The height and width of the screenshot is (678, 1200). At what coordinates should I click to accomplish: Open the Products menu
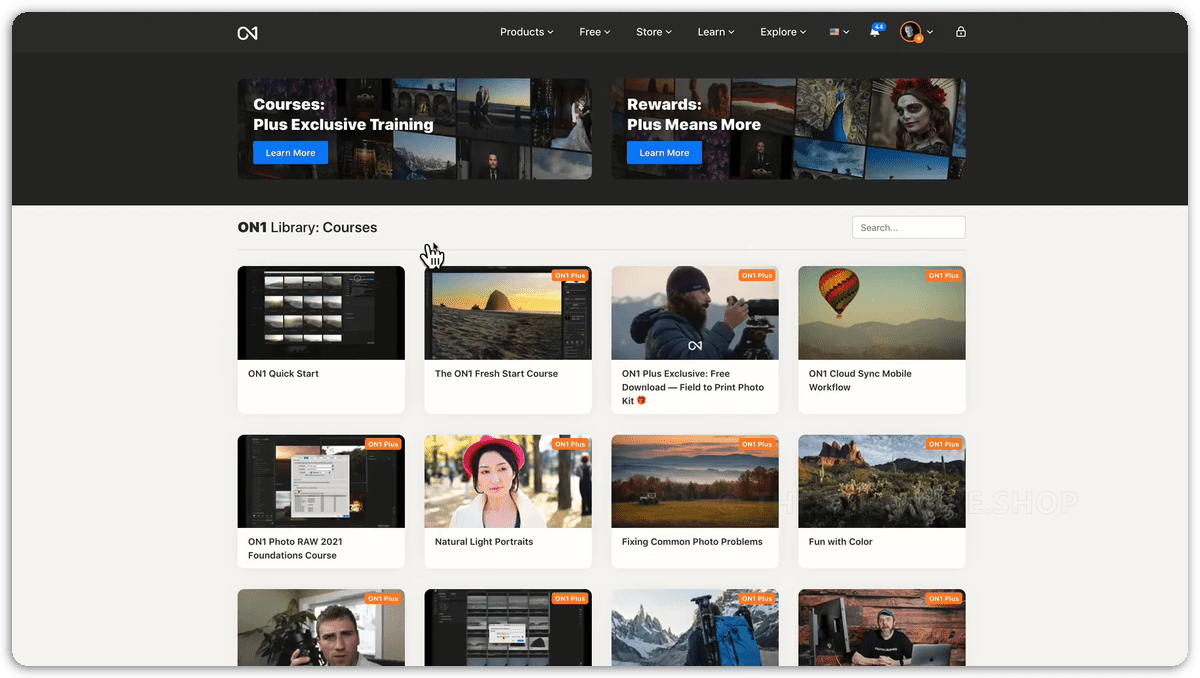[x=527, y=32]
